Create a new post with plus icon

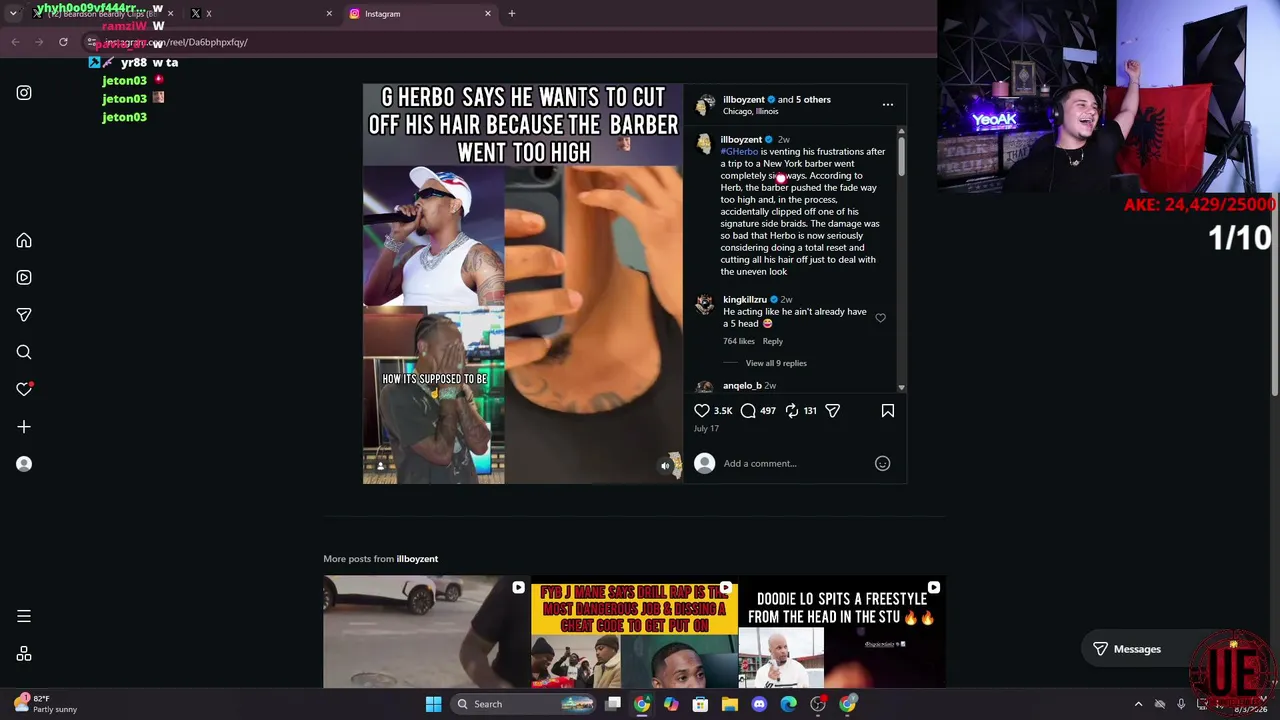pos(24,427)
